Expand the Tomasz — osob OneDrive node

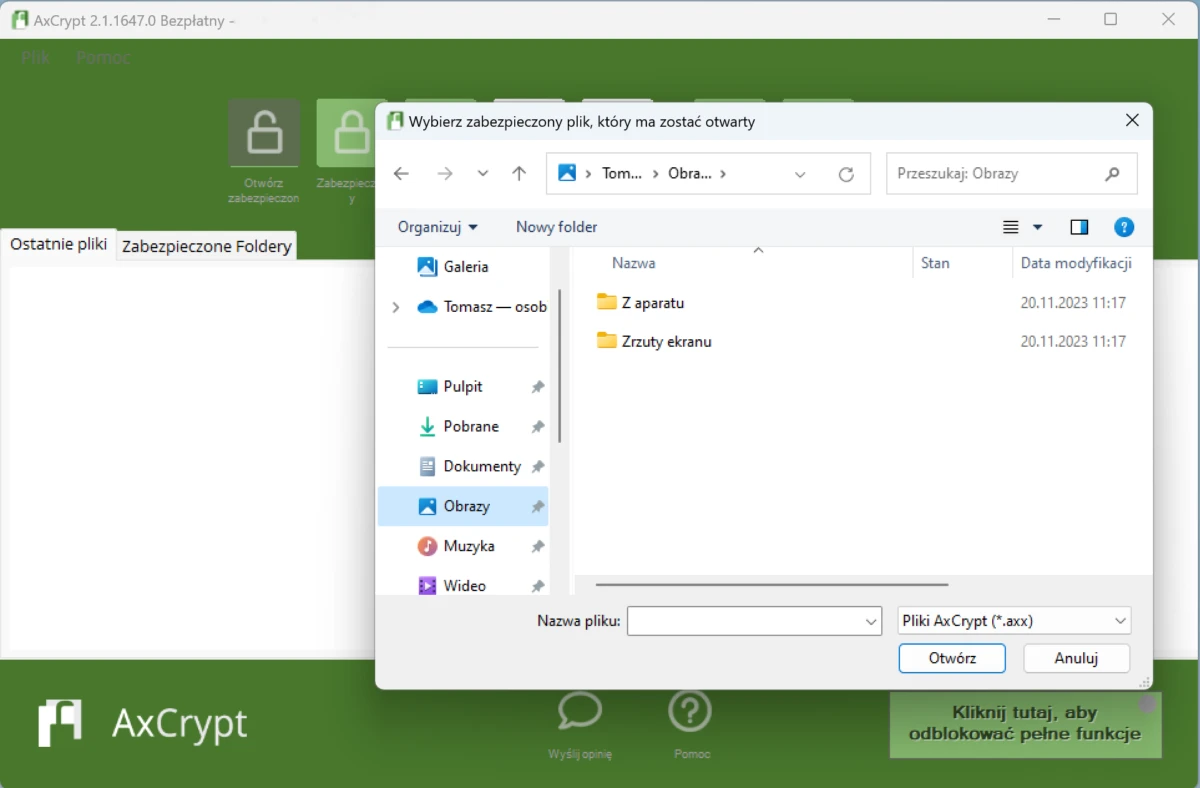point(395,307)
